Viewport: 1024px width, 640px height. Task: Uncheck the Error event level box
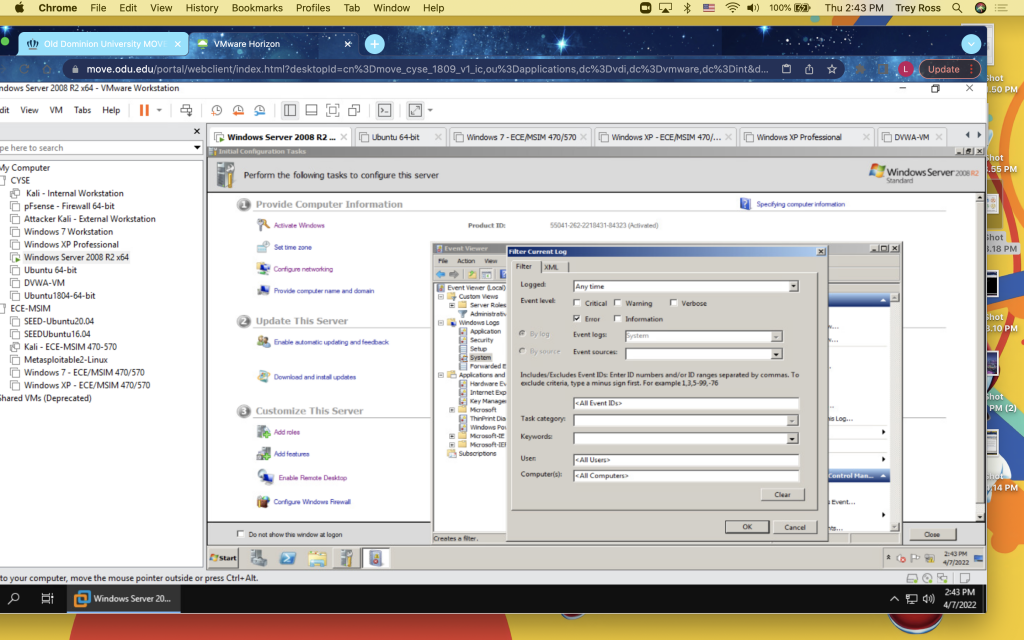tap(577, 319)
